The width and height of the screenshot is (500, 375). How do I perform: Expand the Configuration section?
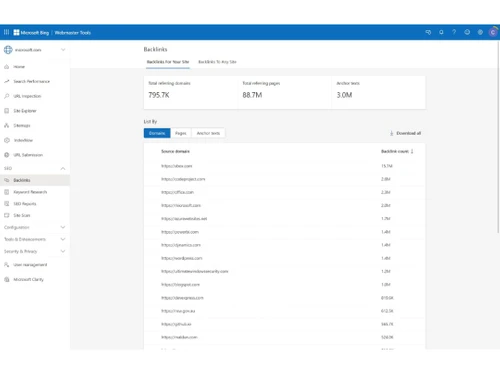click(35, 227)
